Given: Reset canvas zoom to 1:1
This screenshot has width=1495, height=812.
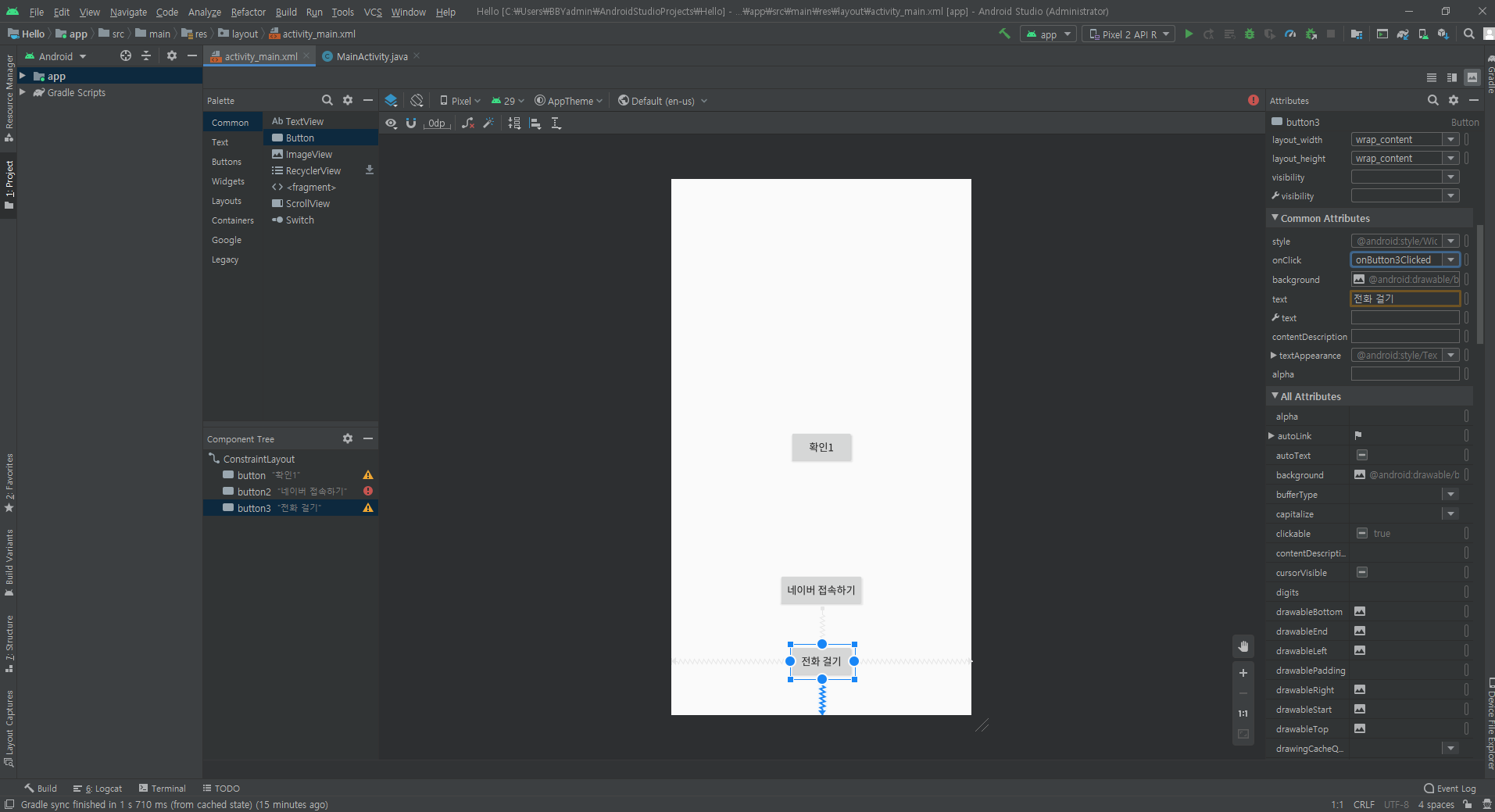Looking at the screenshot, I should pos(1243,714).
